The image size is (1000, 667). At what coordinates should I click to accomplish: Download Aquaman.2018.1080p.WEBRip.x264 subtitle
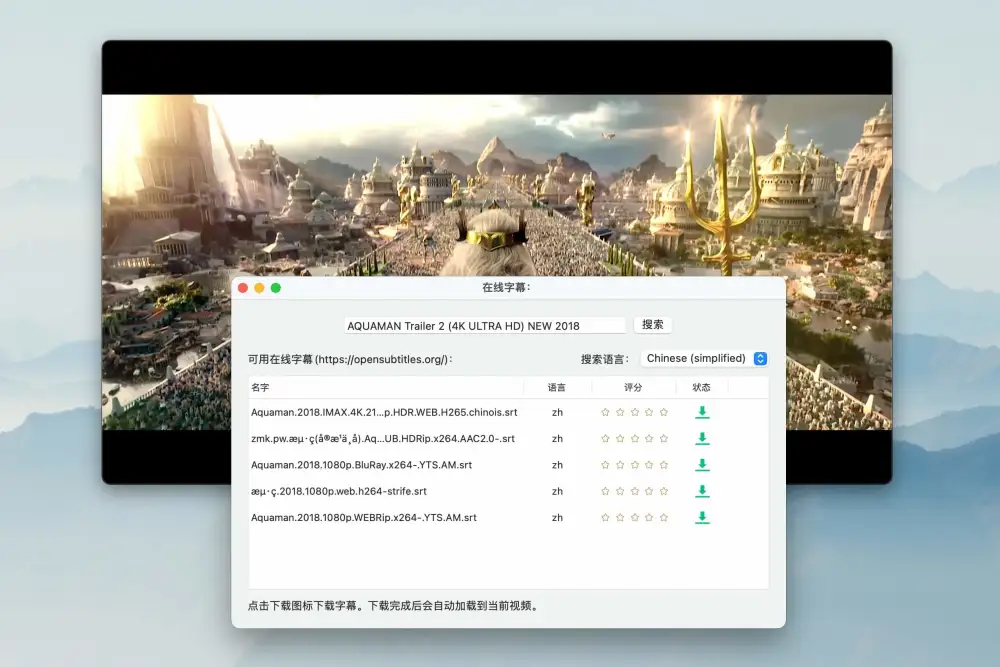[702, 517]
